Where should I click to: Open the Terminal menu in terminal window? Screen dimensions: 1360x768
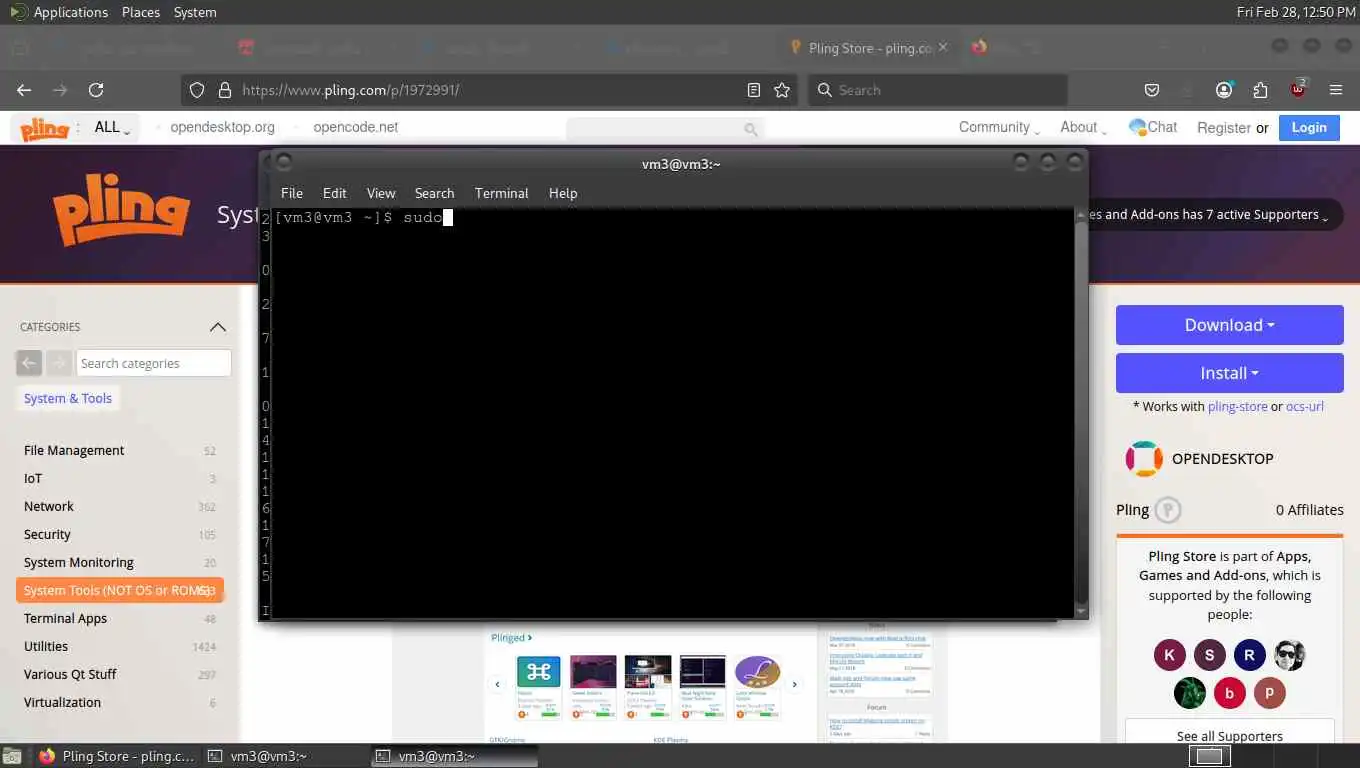[x=501, y=193]
